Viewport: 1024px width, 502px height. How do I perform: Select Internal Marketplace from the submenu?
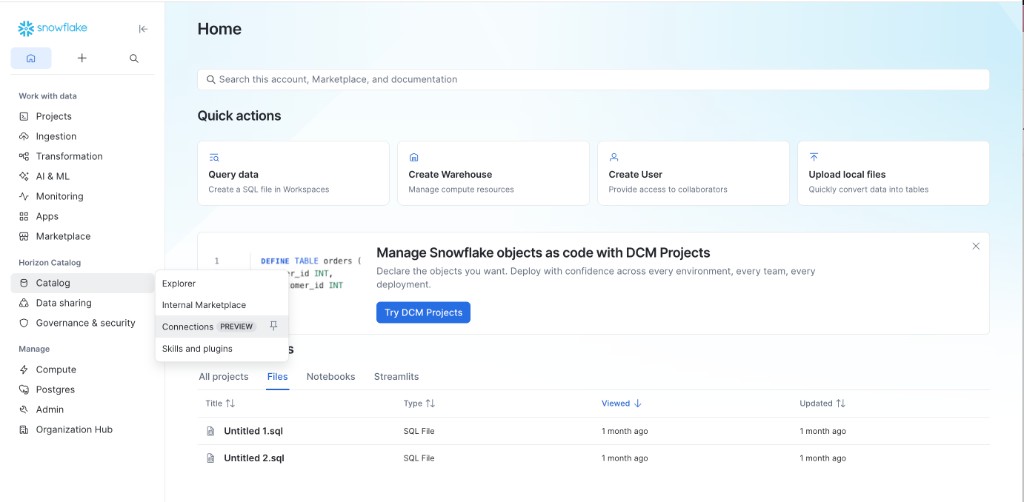(x=222, y=305)
